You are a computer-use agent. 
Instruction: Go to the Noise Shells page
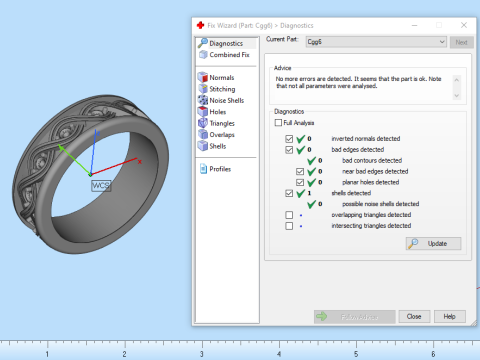[227, 100]
